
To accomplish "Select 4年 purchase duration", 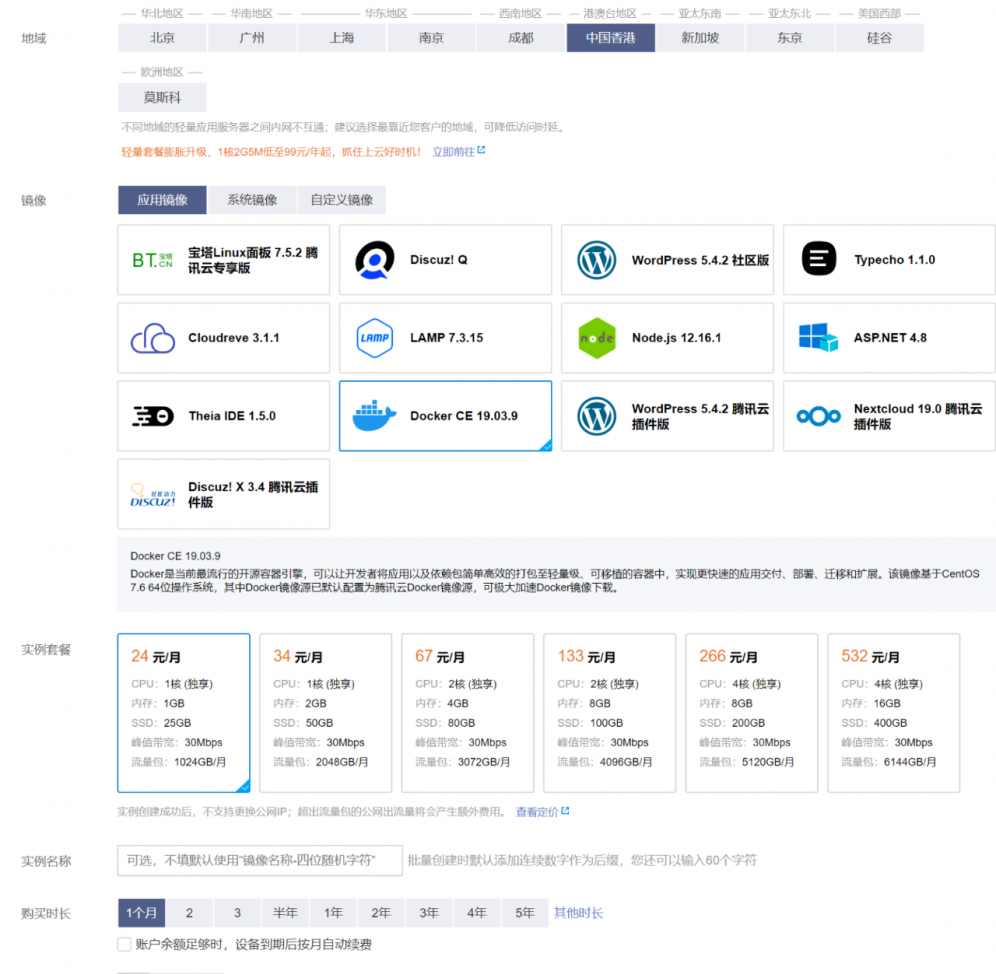I will (476, 913).
